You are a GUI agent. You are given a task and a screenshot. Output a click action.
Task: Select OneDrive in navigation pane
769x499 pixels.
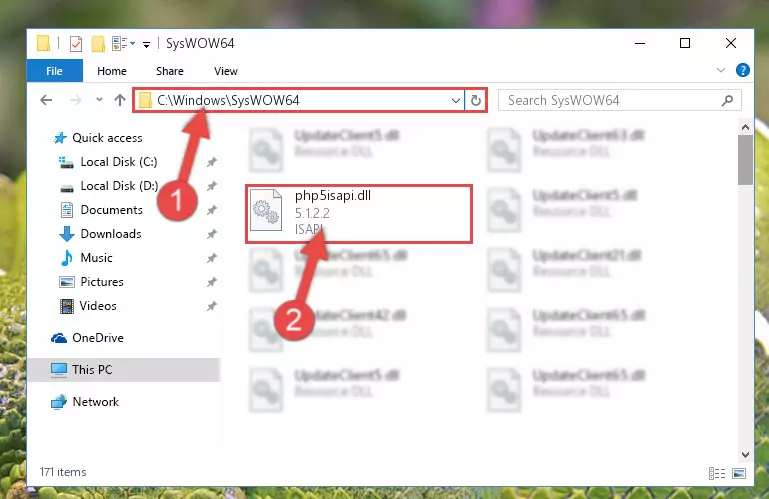click(98, 338)
